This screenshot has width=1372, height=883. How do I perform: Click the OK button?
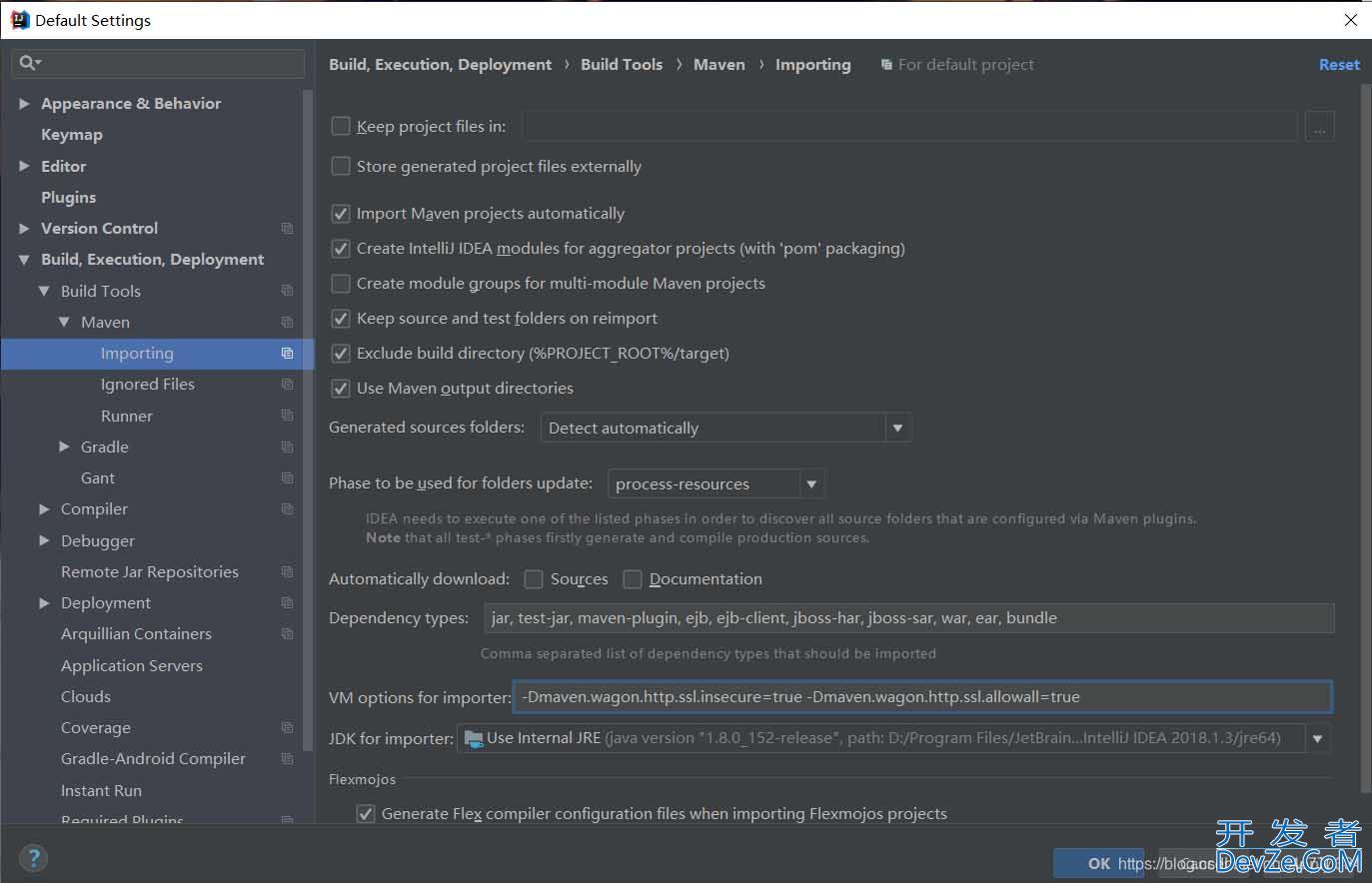(x=1098, y=864)
